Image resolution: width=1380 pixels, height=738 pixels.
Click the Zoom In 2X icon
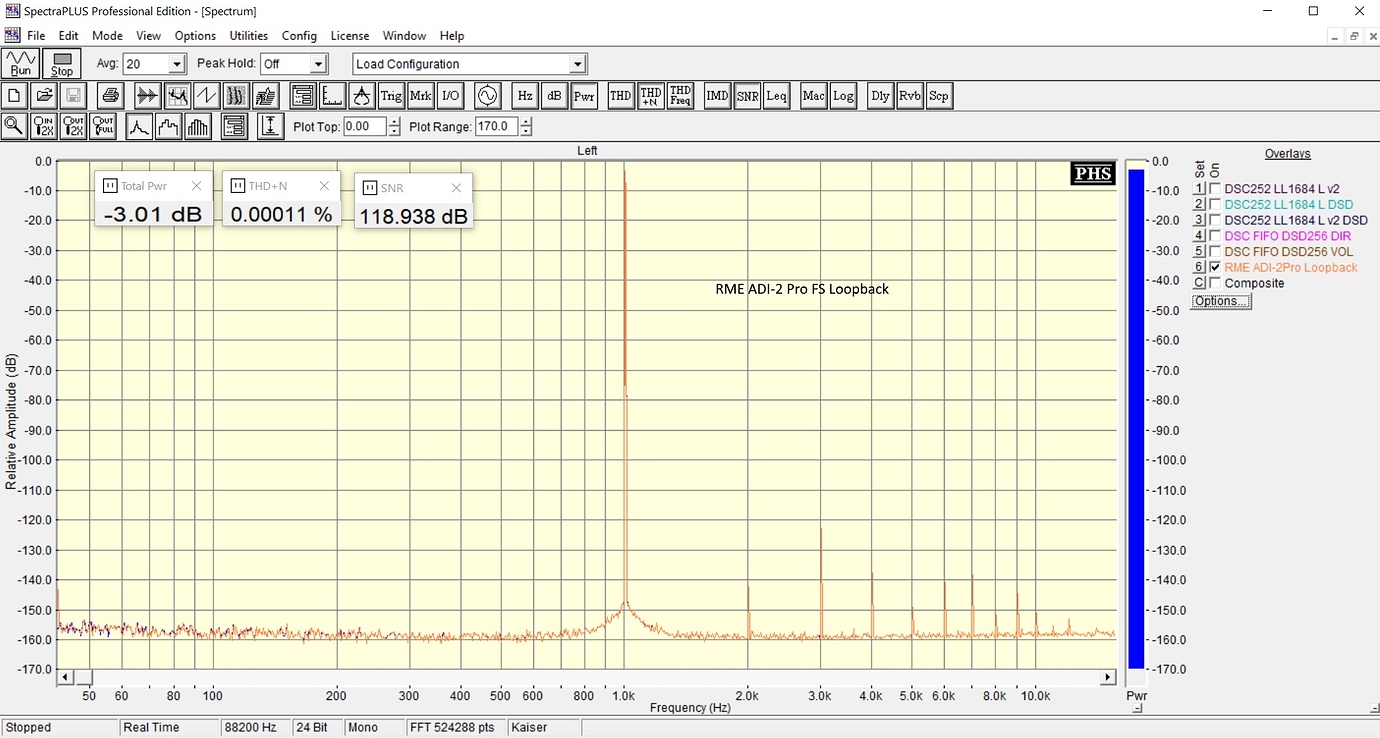[43, 127]
